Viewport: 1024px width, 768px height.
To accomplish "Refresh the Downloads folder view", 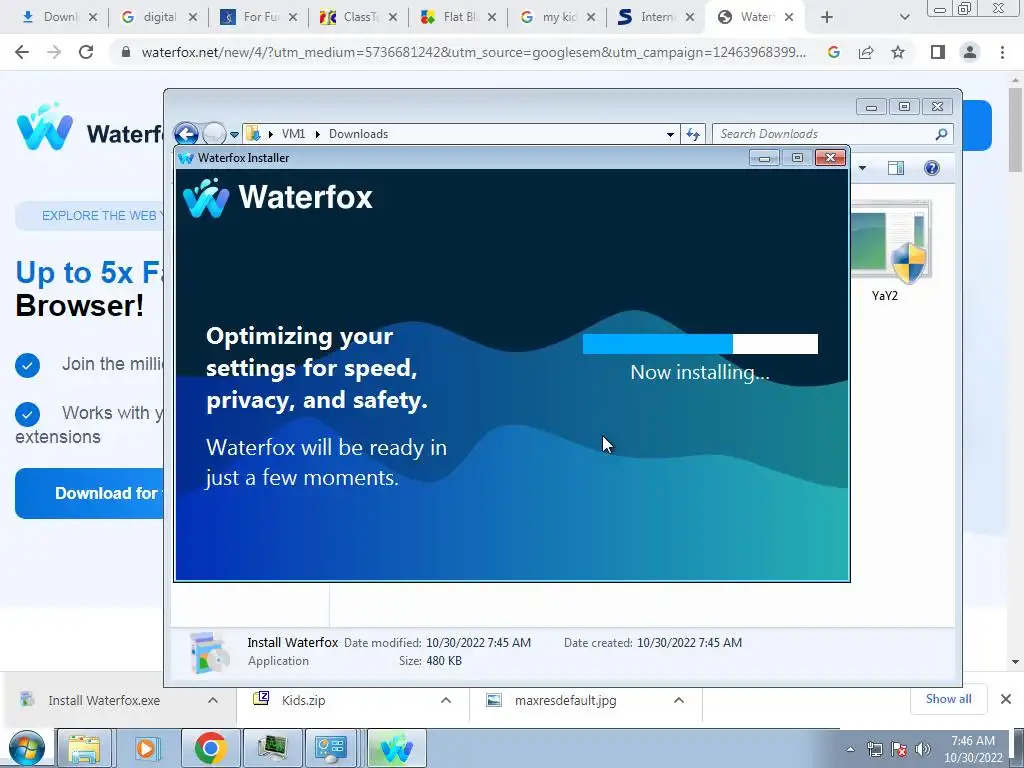I will 693,135.
